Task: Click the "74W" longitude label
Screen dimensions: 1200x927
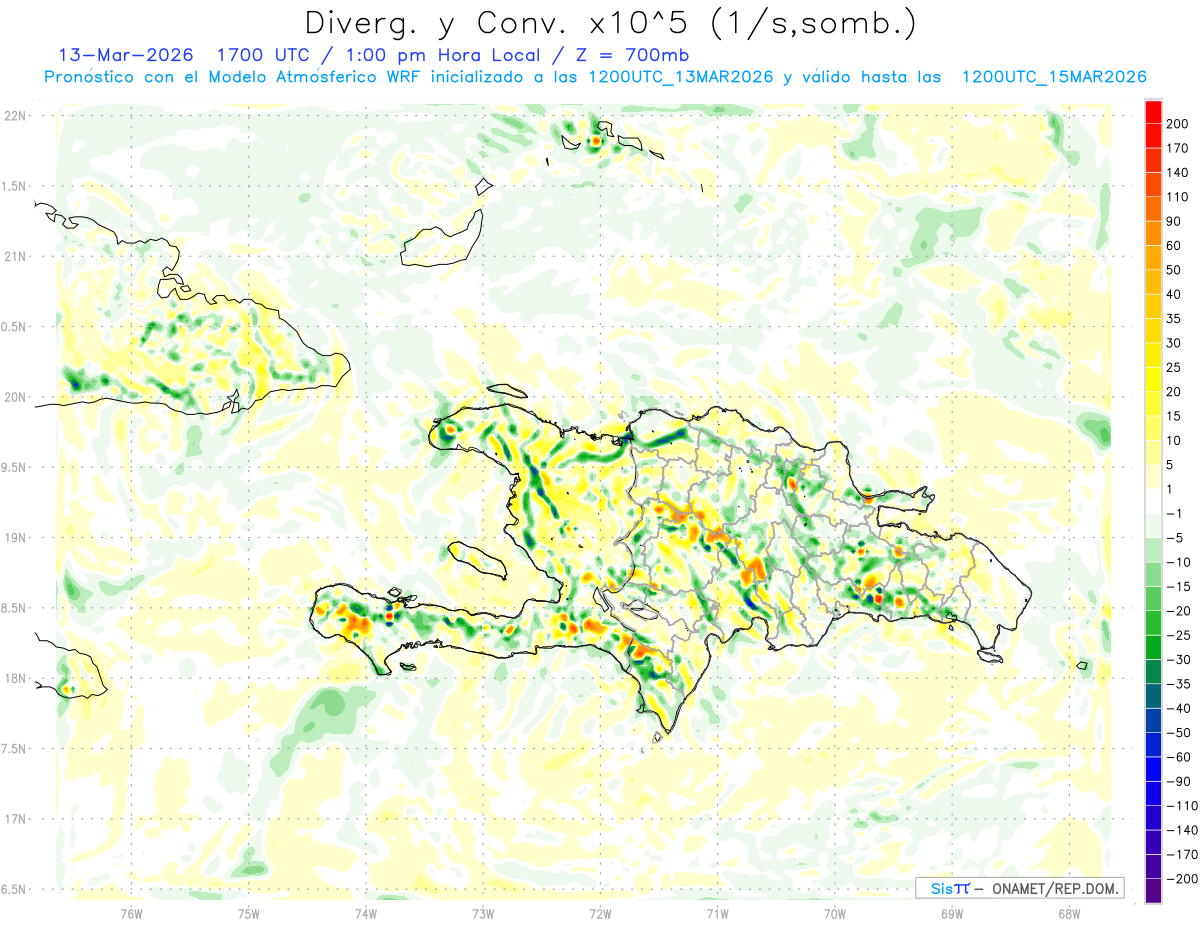Action: (366, 913)
